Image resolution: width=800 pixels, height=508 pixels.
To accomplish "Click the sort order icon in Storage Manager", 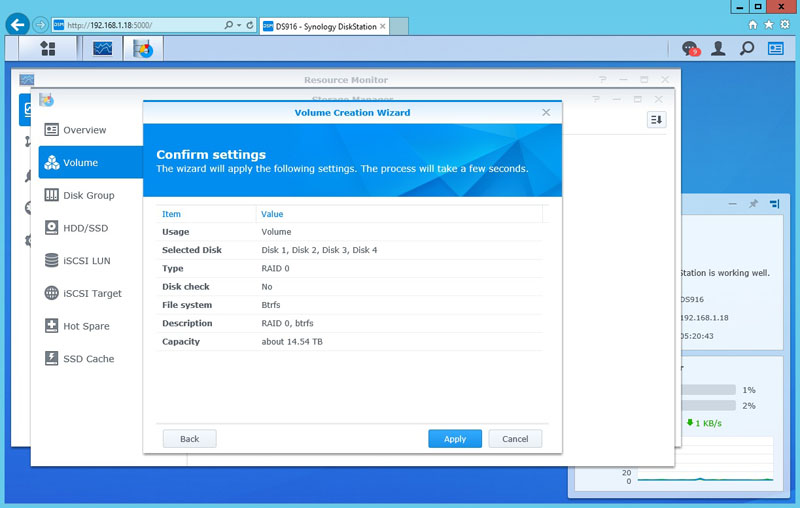I will click(x=656, y=120).
